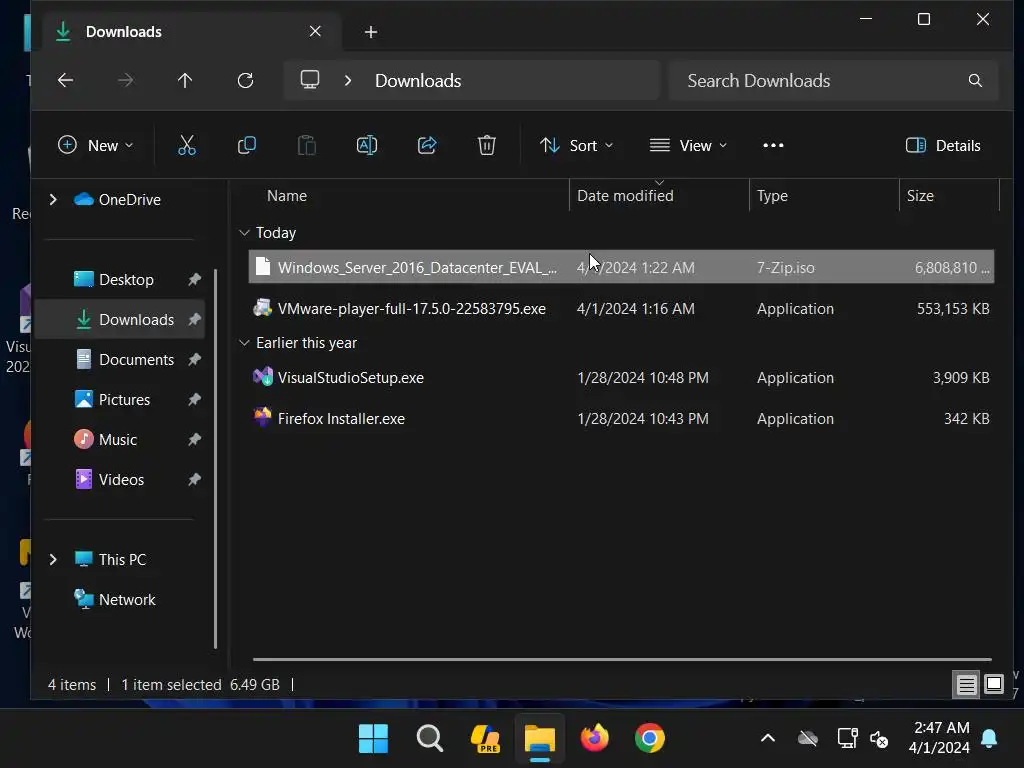Screen dimensions: 1024x768
Task: Click the Rename icon in toolbar
Action: click(x=367, y=145)
